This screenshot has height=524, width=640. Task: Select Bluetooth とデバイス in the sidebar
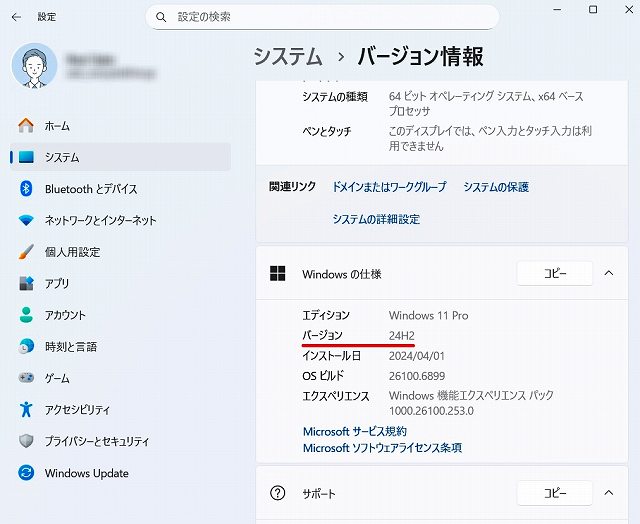[x=91, y=189]
